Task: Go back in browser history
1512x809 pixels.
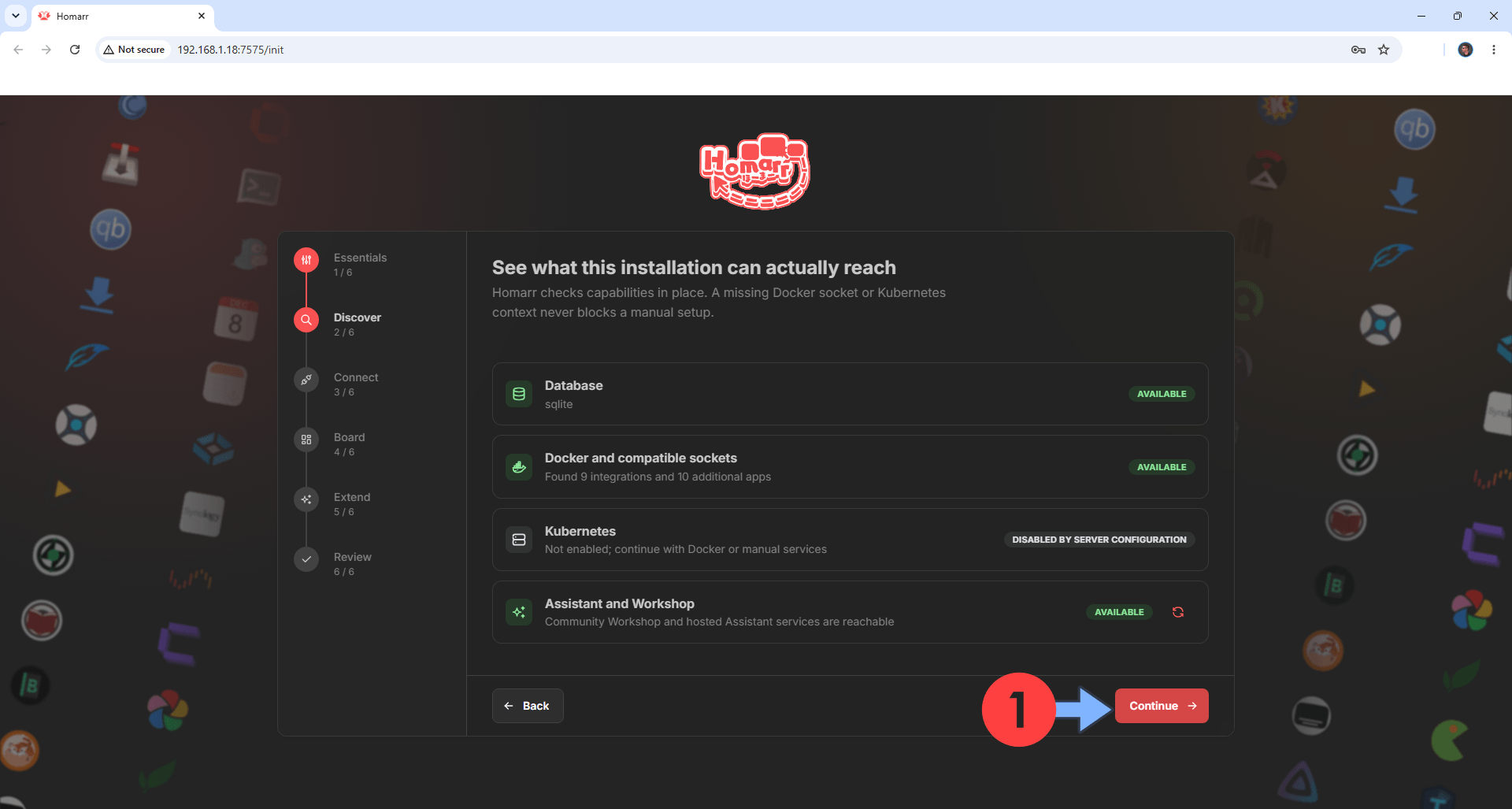Action: point(18,50)
